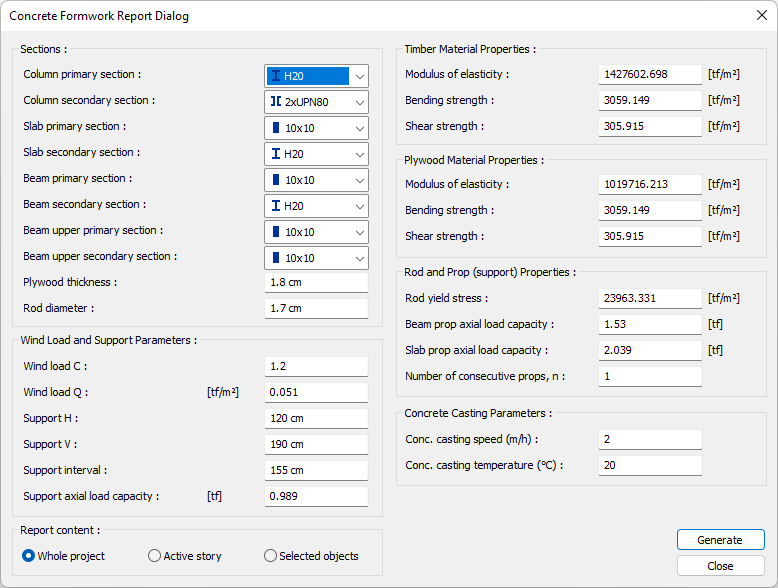The image size is (778, 588).
Task: Click the 10x10 icon in Slab primary section
Action: tap(276, 128)
